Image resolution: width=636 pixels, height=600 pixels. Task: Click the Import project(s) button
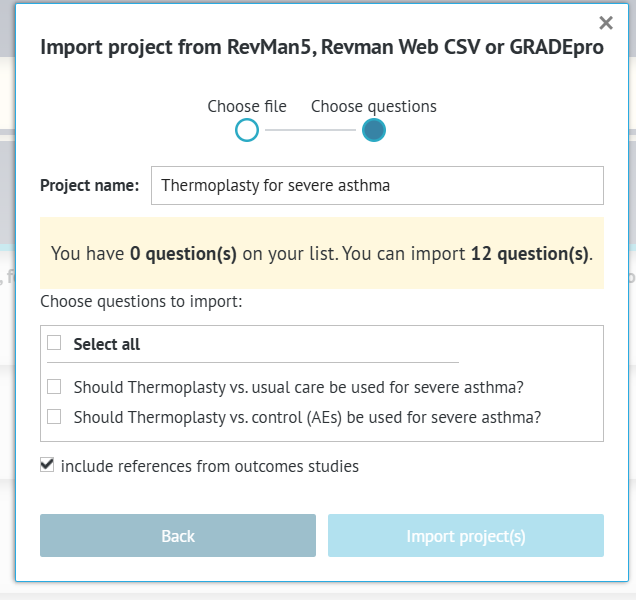tap(465, 536)
